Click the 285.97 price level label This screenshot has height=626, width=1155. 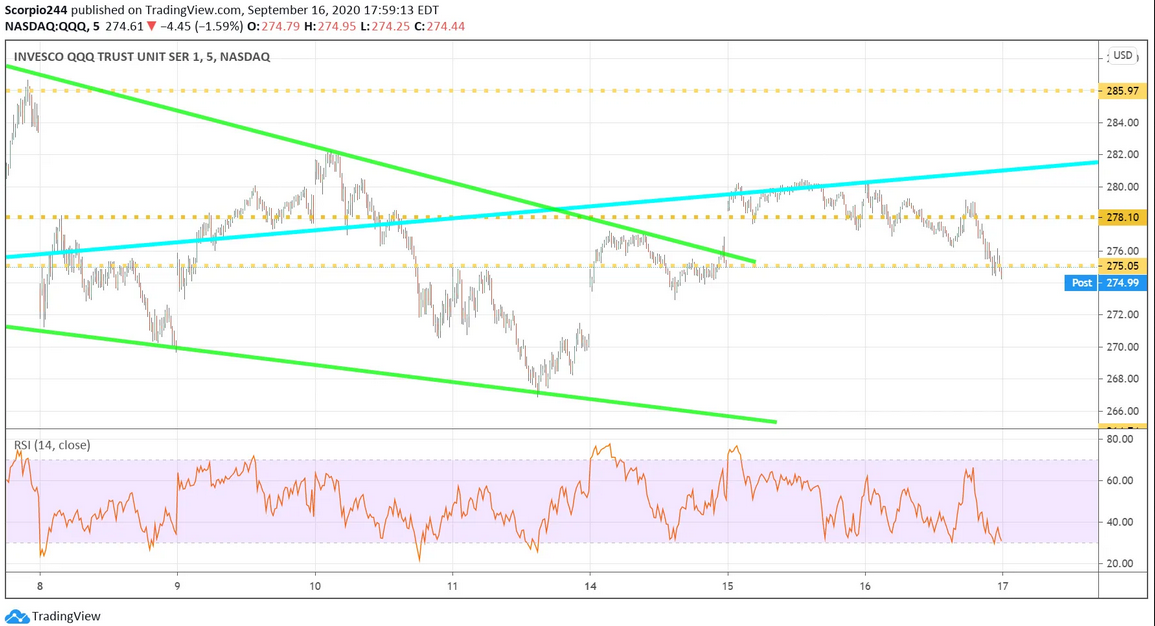(1122, 91)
